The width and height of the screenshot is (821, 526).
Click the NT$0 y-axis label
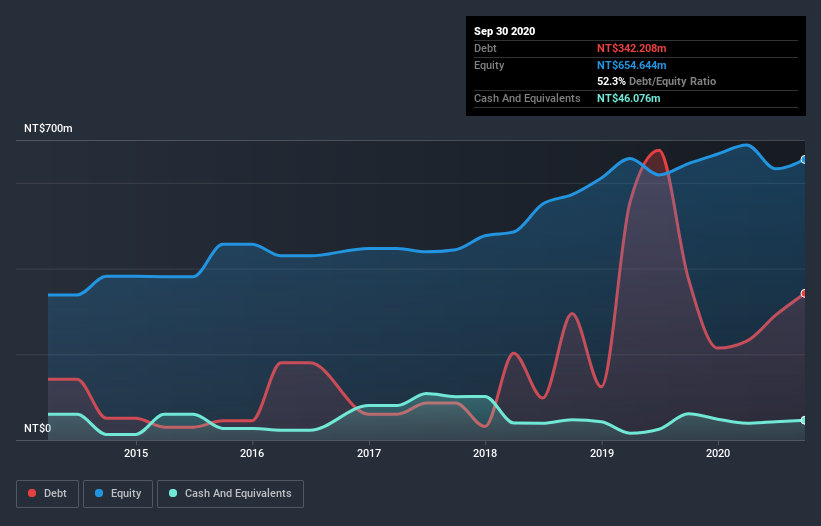(x=38, y=428)
